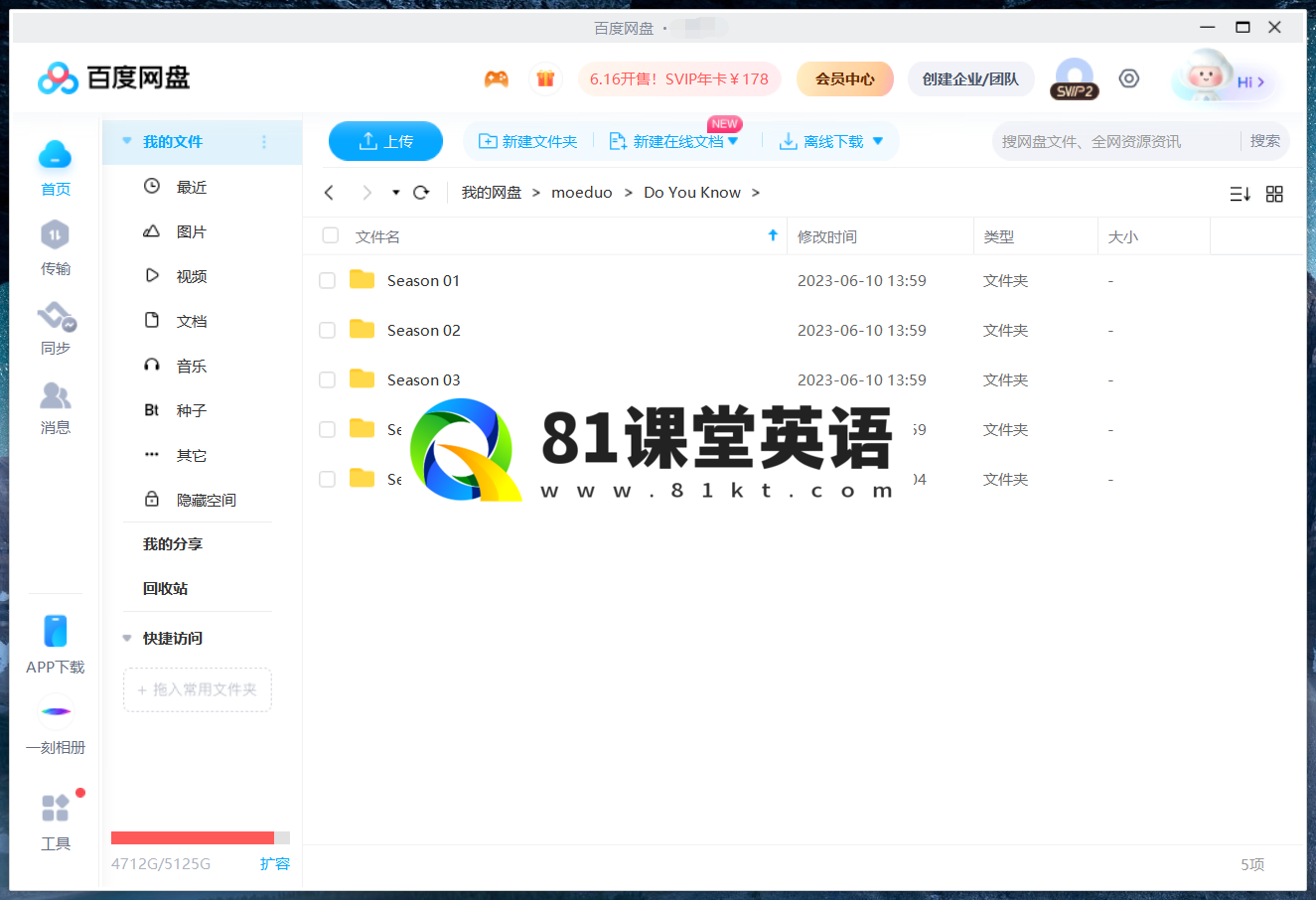
Task: Click the APP下载 phone icon
Action: point(56,631)
